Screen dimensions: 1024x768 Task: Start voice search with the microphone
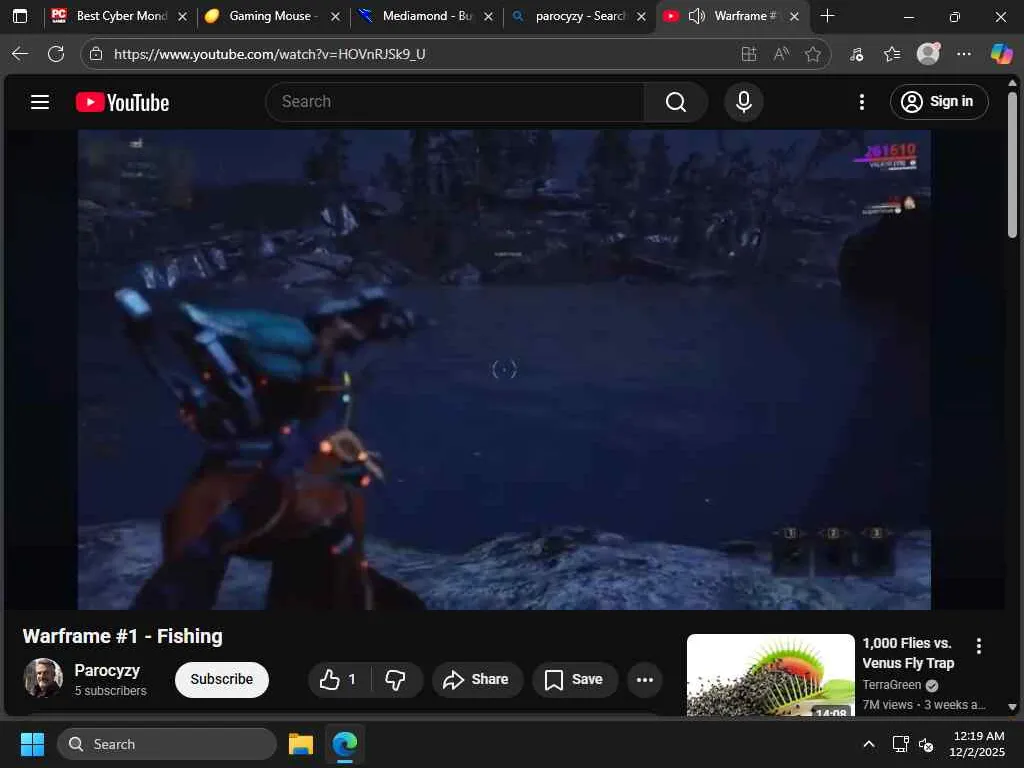(x=744, y=102)
